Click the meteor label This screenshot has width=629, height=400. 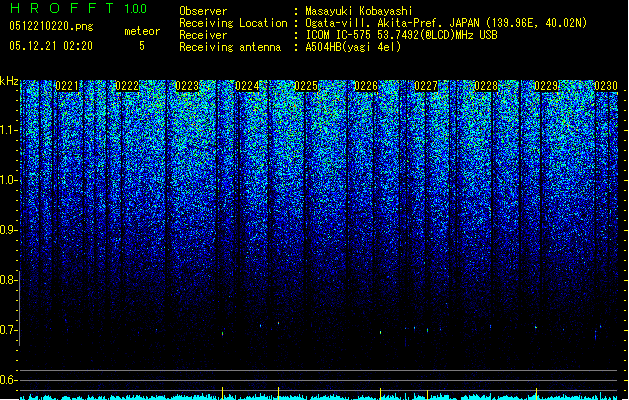[x=142, y=31]
